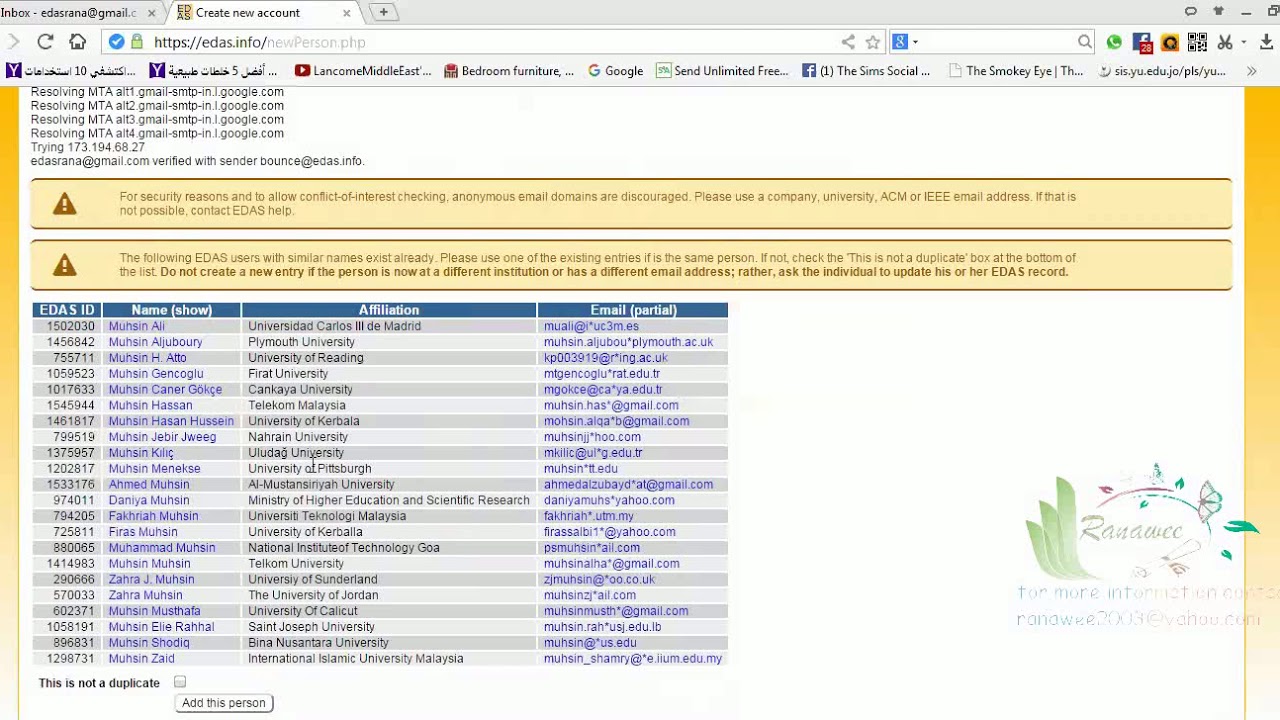This screenshot has height=720, width=1280.
Task: Open the Muhsin Shodiq name link
Action: pyautogui.click(x=149, y=643)
